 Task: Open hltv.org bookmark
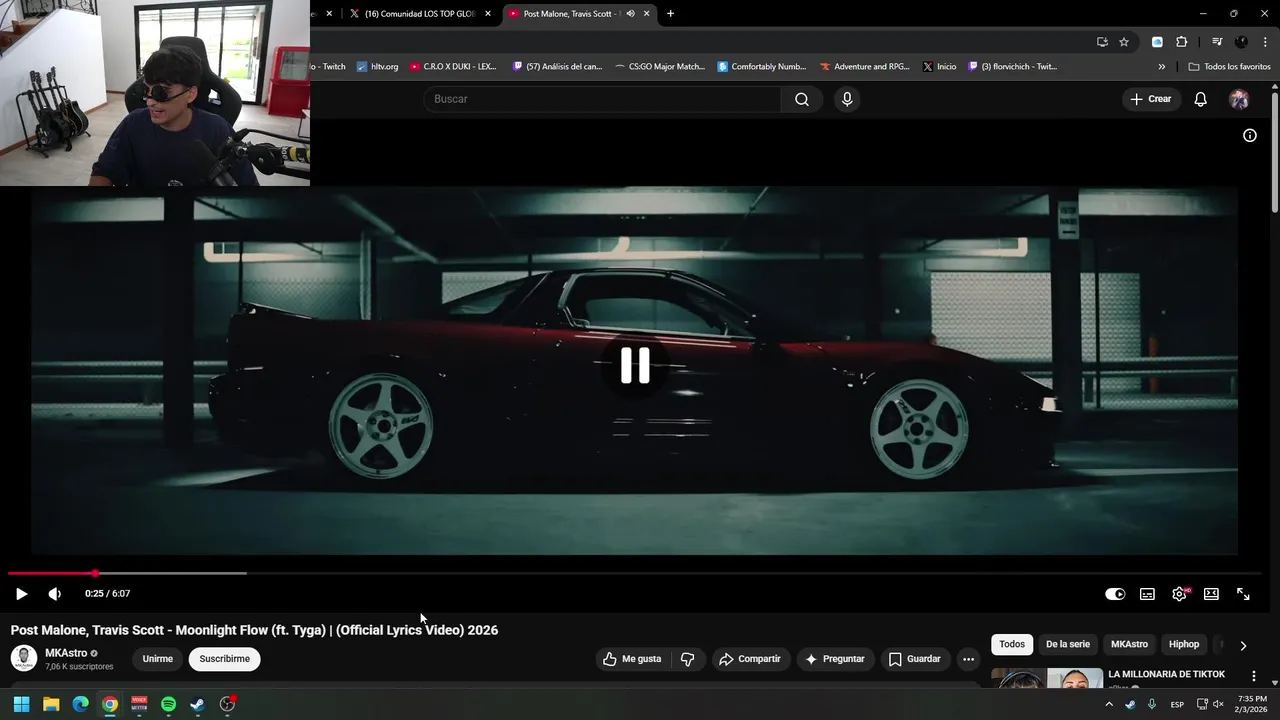point(377,67)
